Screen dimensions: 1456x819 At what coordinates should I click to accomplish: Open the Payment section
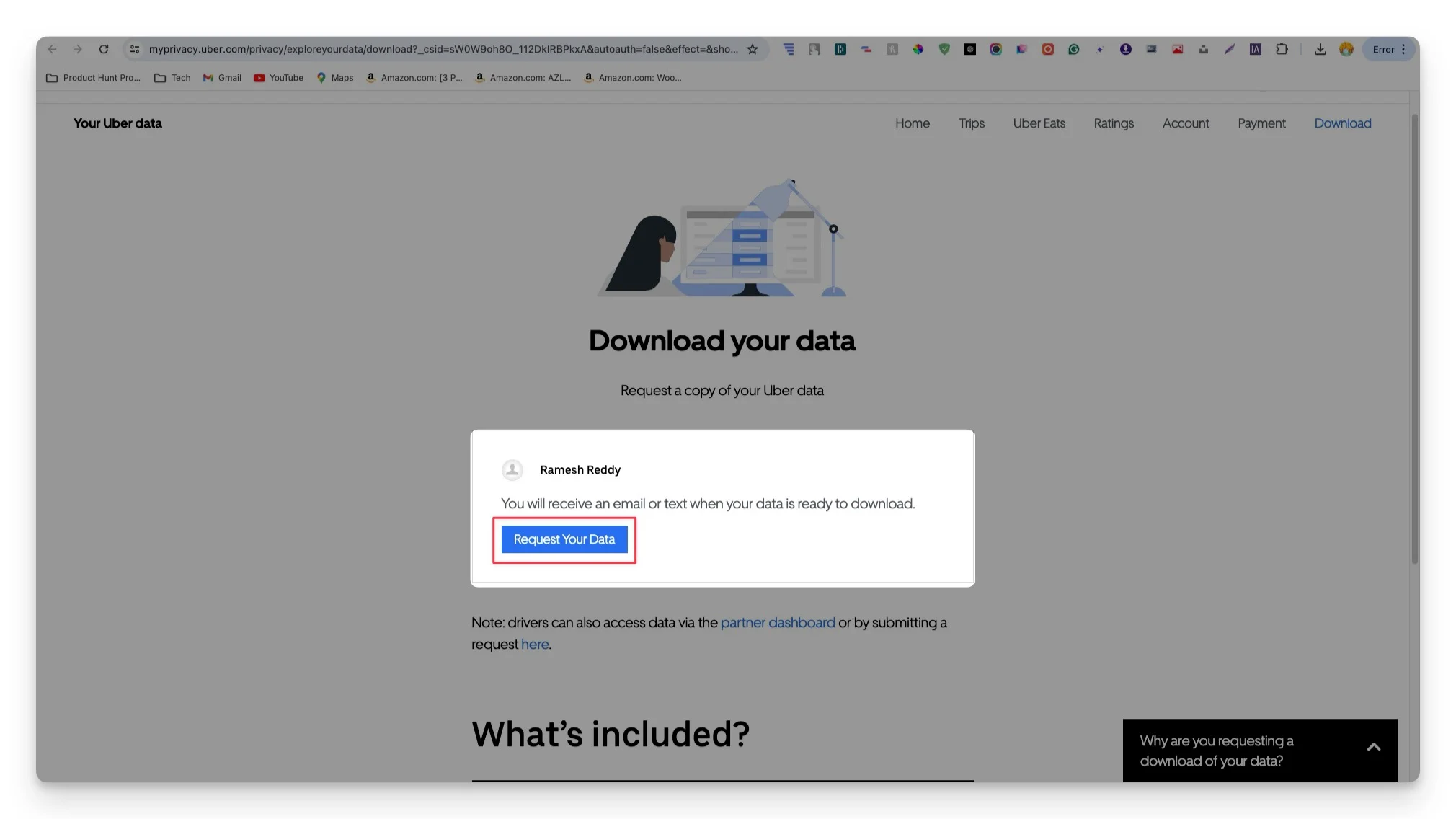(x=1261, y=123)
